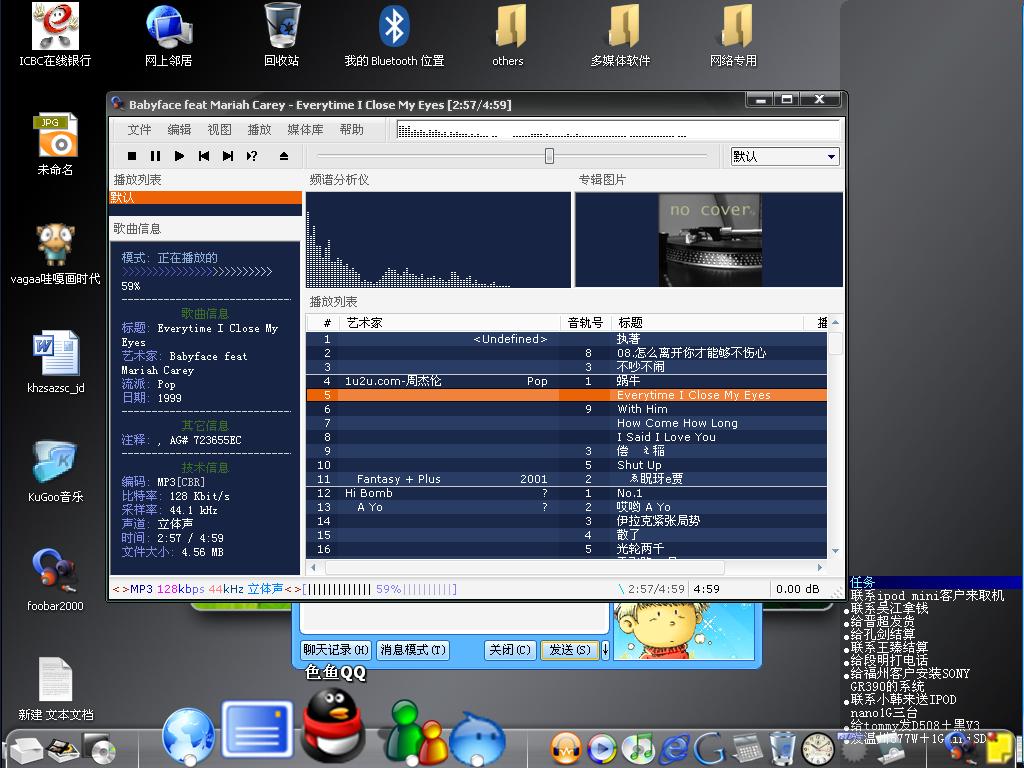The height and width of the screenshot is (768, 1024).
Task: Click the 艺术家 column header
Action: click(450, 323)
